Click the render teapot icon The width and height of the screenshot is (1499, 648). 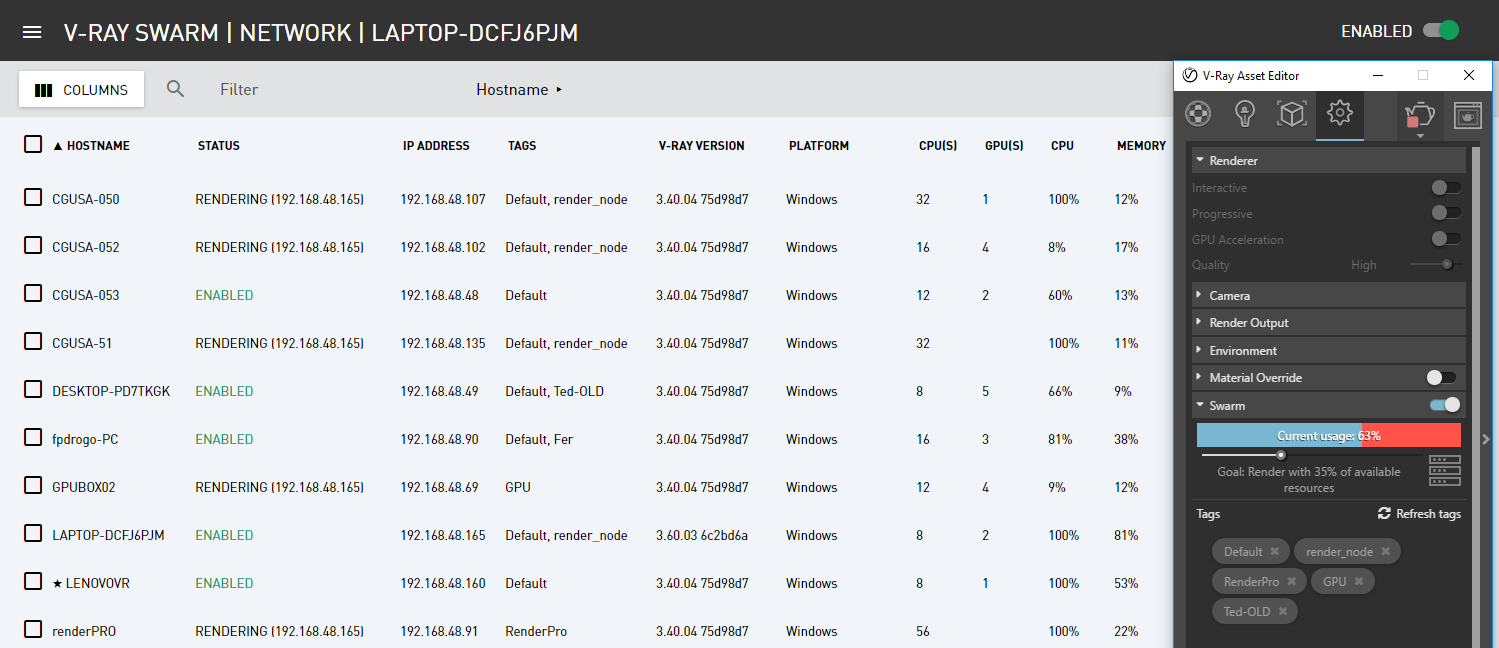point(1420,114)
